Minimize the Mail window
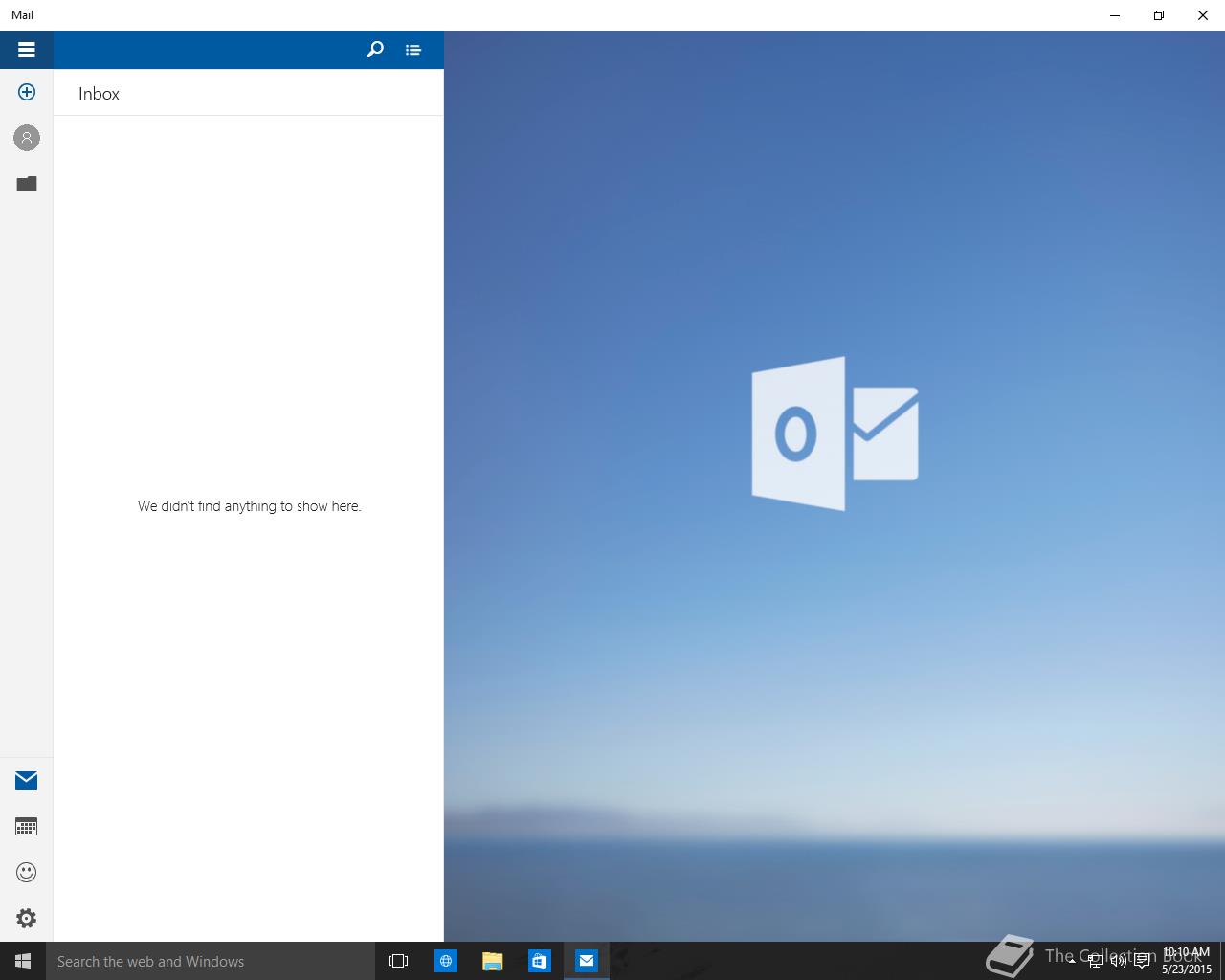This screenshot has height=980, width=1225. coord(1115,15)
